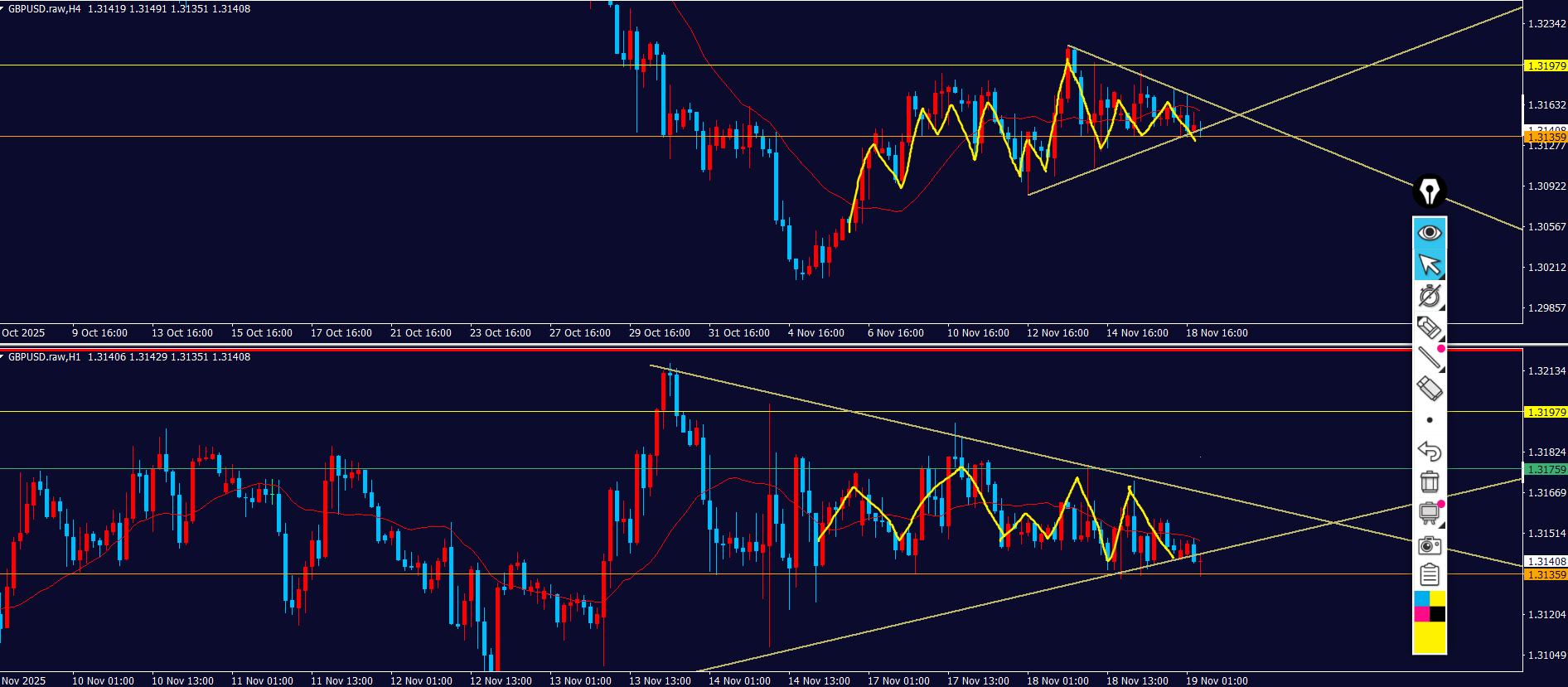The width and height of the screenshot is (1568, 687).
Task: Select the cursor mode arrow tool
Action: point(1429,264)
